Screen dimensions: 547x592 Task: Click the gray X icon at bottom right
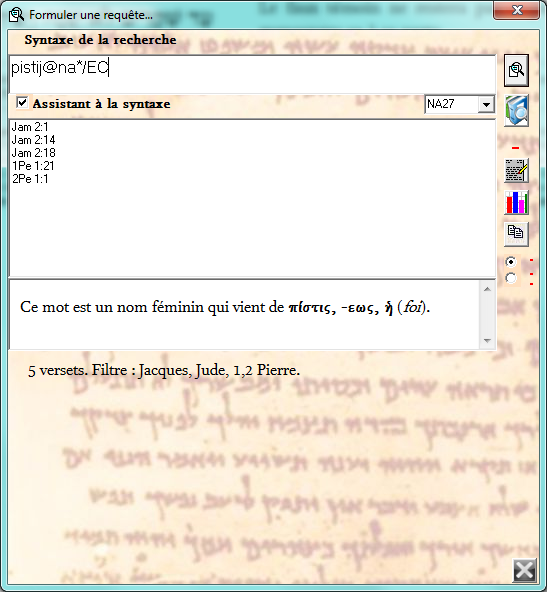525,570
